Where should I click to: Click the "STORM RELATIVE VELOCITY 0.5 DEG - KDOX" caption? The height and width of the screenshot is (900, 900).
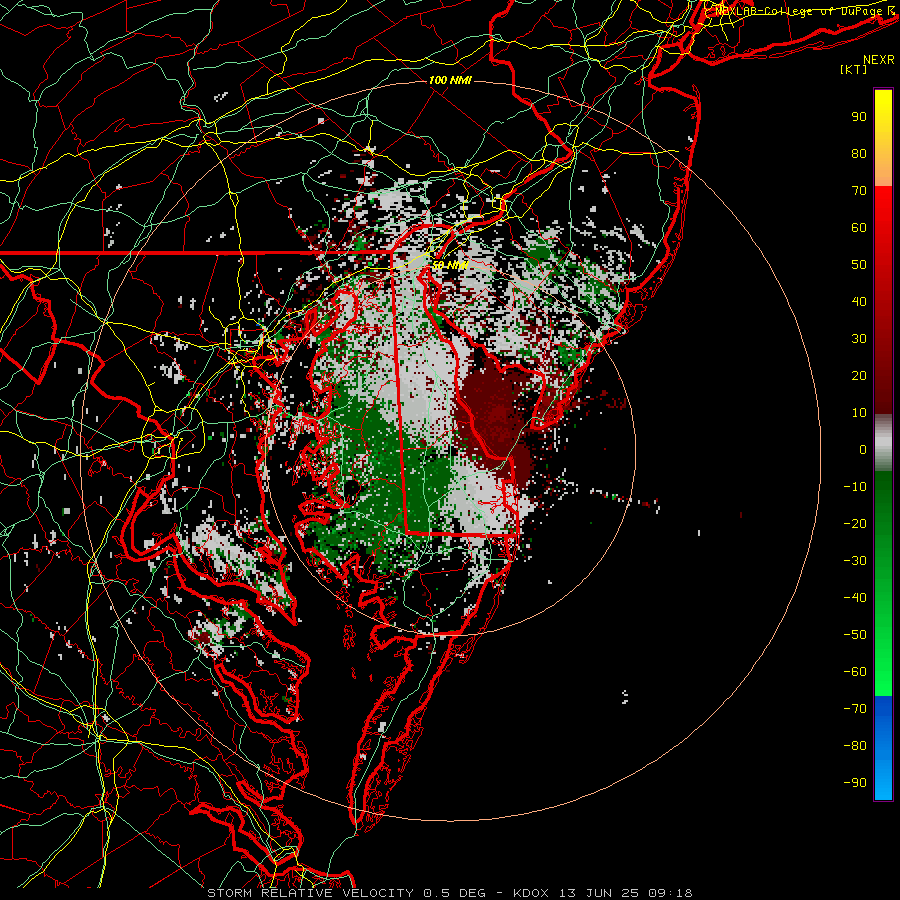[x=378, y=893]
